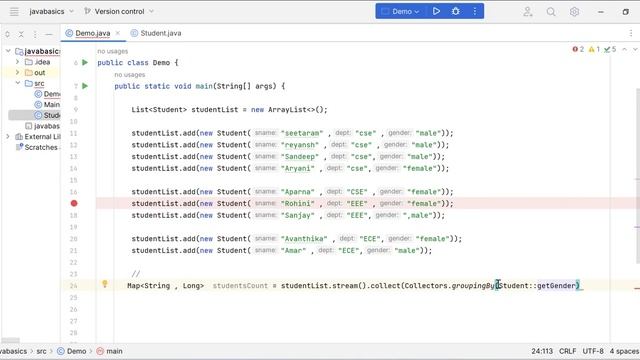Open Demo class in project tree
The width and height of the screenshot is (640, 360).
(x=47, y=94)
